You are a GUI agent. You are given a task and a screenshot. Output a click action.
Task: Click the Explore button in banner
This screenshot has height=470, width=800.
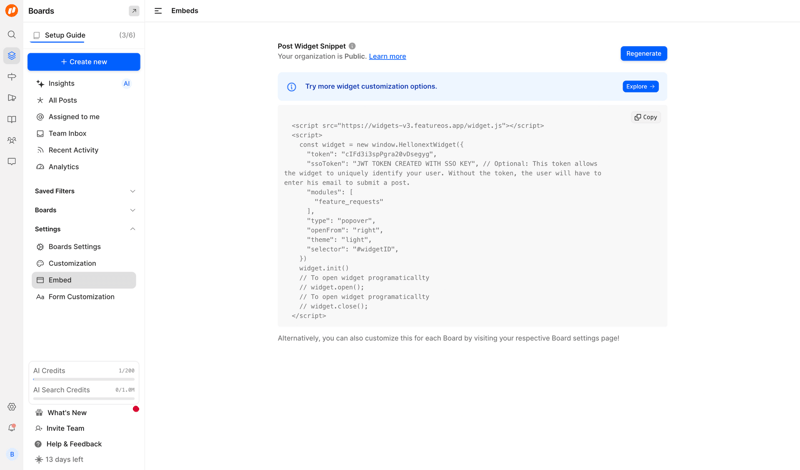pos(640,87)
